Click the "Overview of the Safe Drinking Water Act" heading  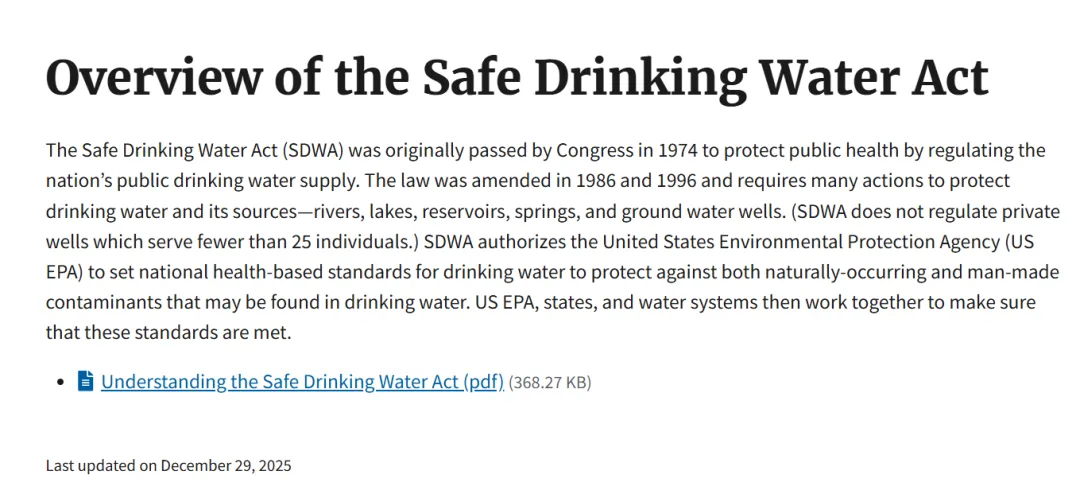click(x=517, y=77)
